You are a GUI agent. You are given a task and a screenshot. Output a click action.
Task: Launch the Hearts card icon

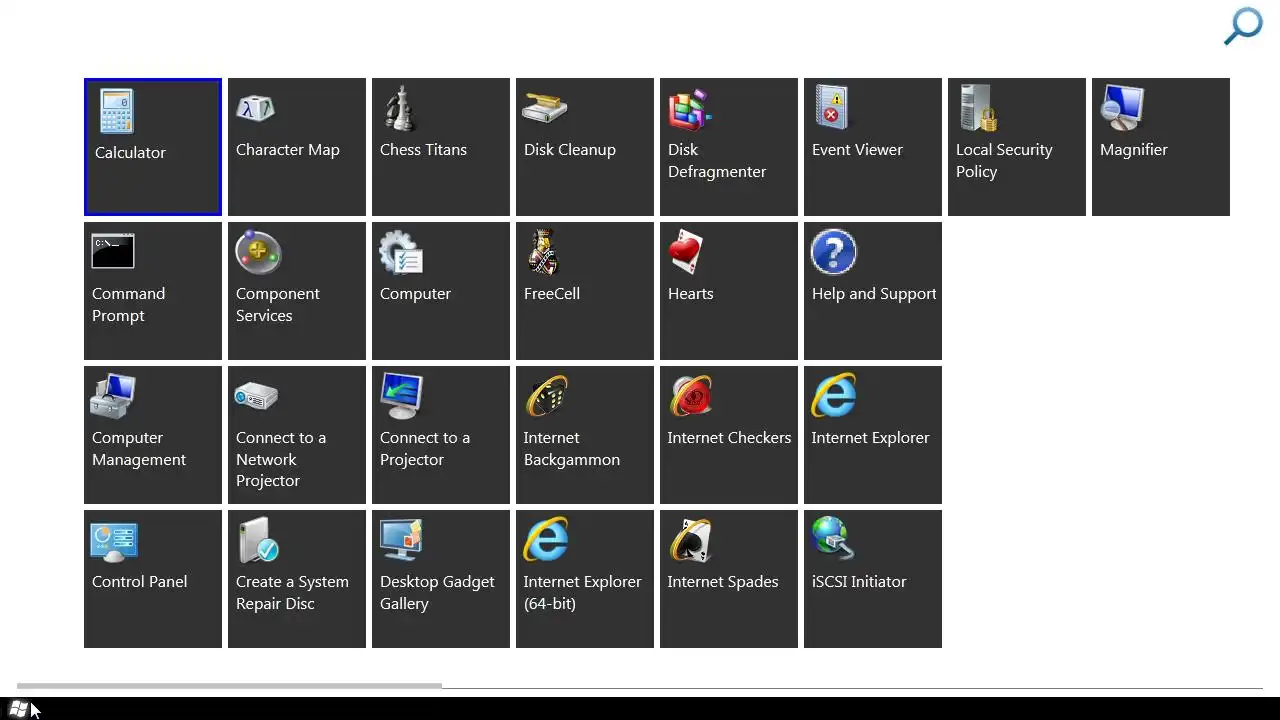click(x=687, y=252)
